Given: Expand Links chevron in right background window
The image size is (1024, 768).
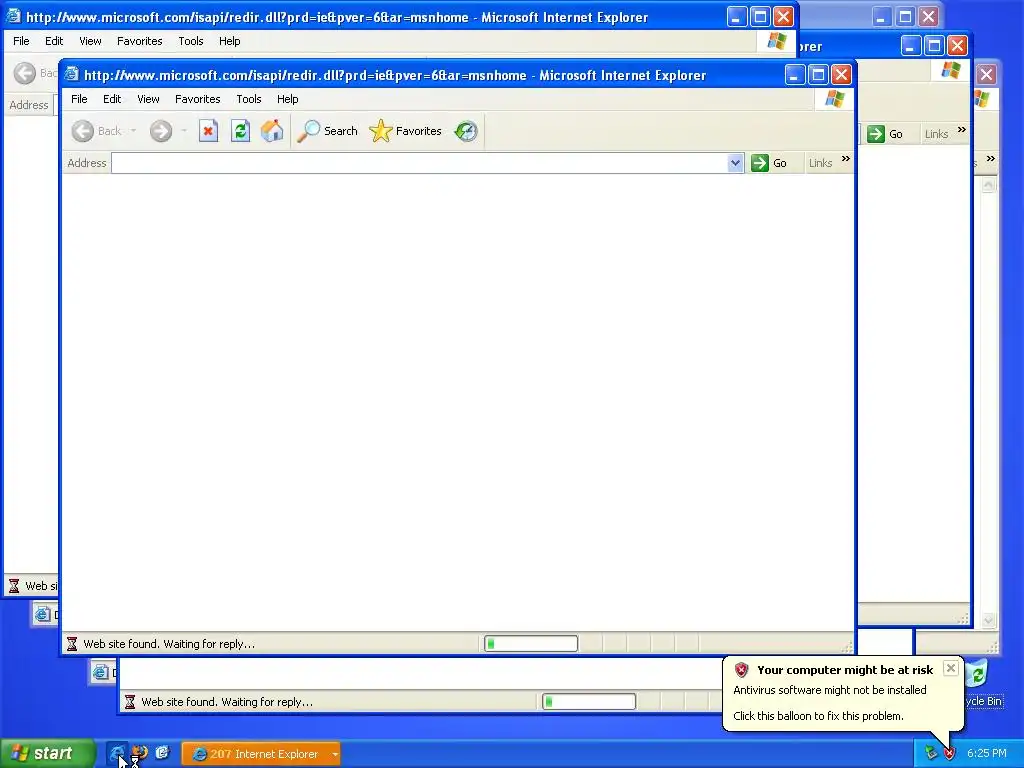Looking at the screenshot, I should (962, 130).
